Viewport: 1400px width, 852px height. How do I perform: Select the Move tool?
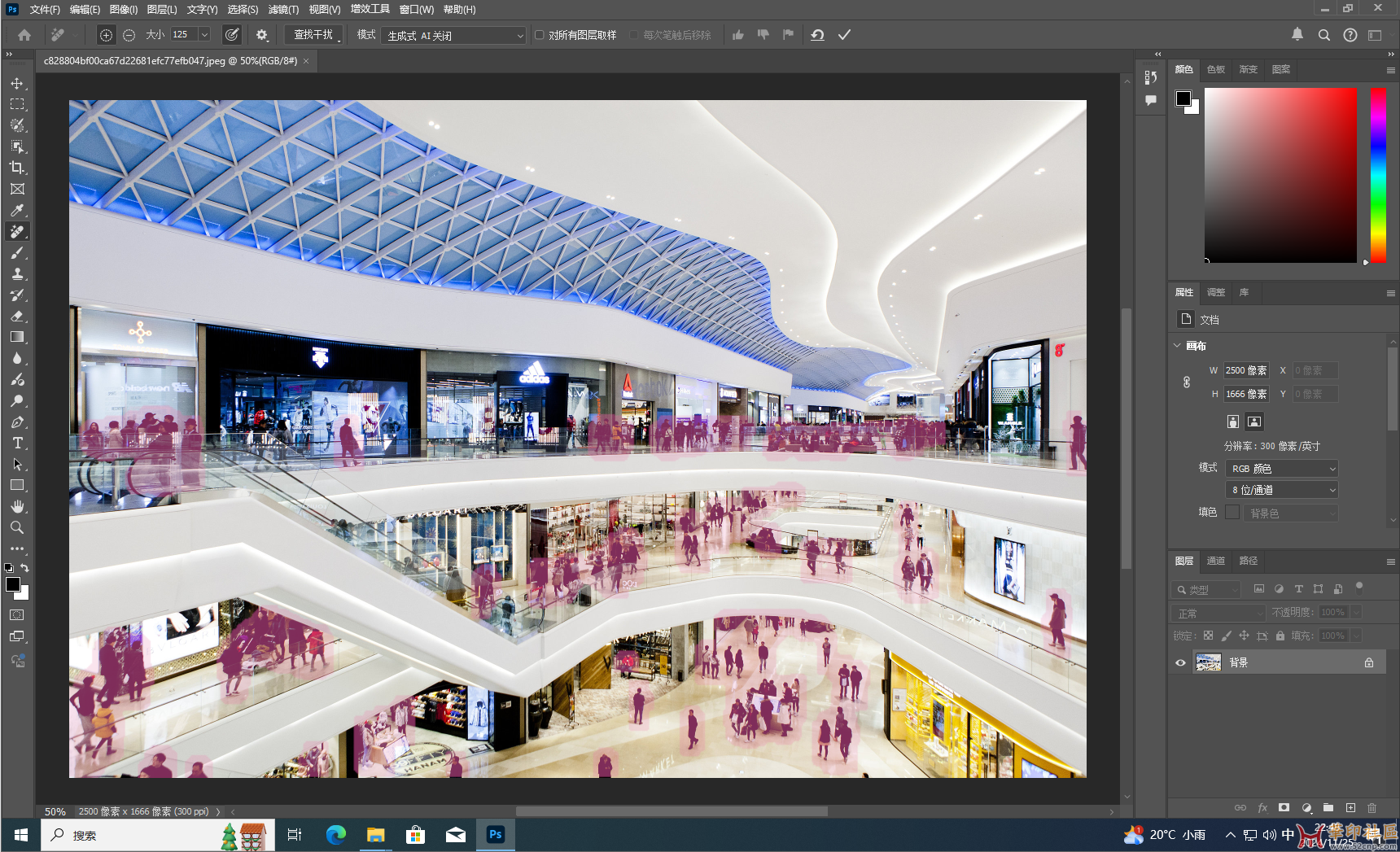coord(17,83)
